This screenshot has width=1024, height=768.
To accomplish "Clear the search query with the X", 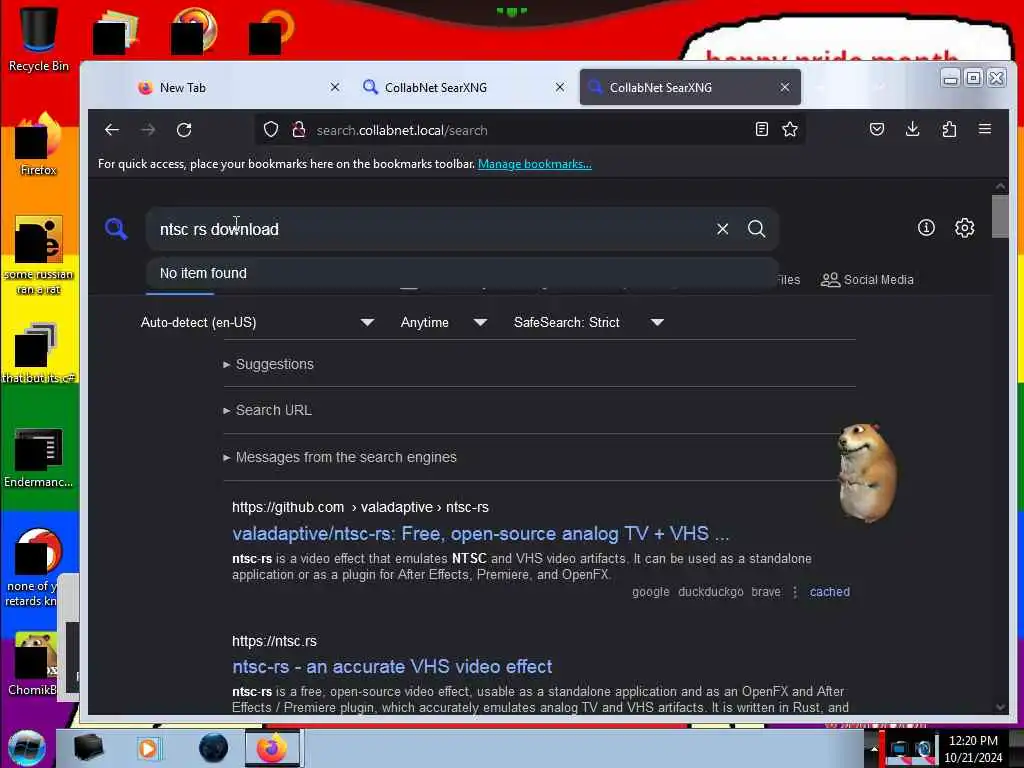I will (722, 229).
